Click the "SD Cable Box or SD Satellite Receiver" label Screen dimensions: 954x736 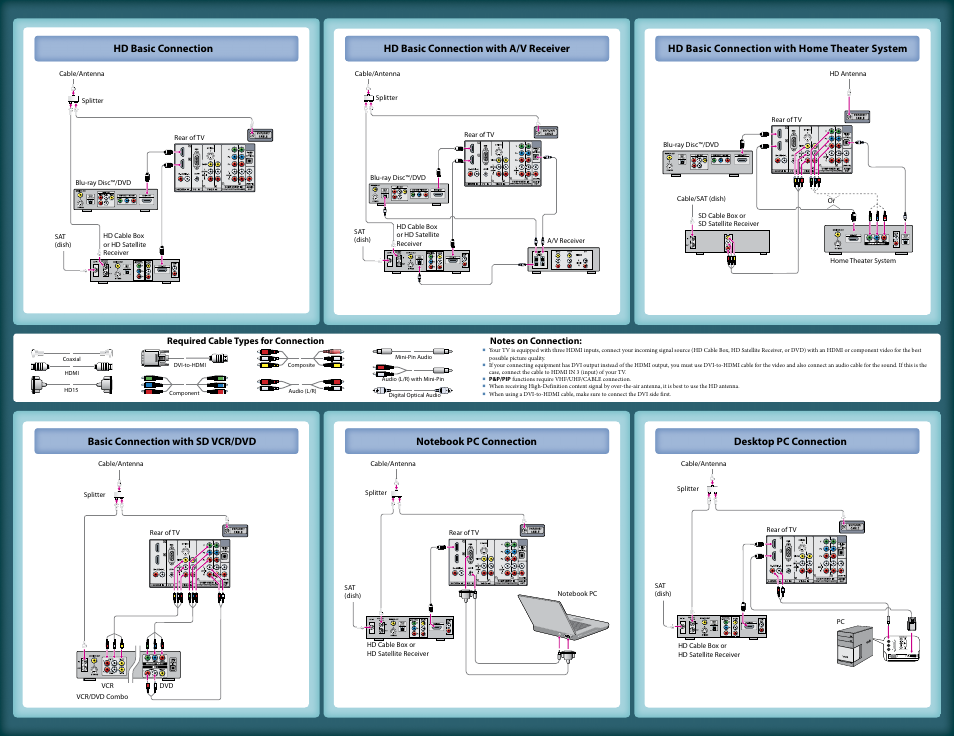(728, 220)
